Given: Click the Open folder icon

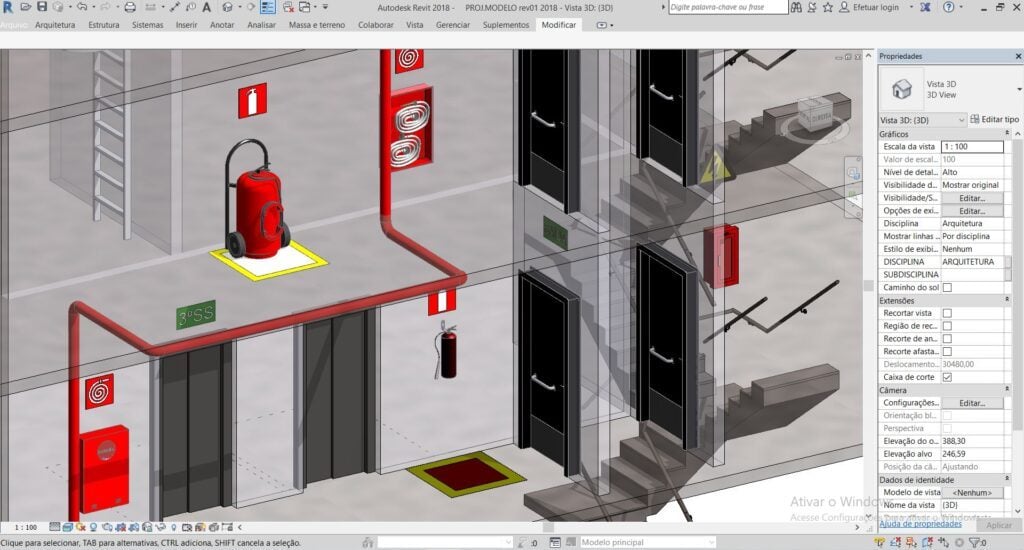Looking at the screenshot, I should tap(25, 7).
